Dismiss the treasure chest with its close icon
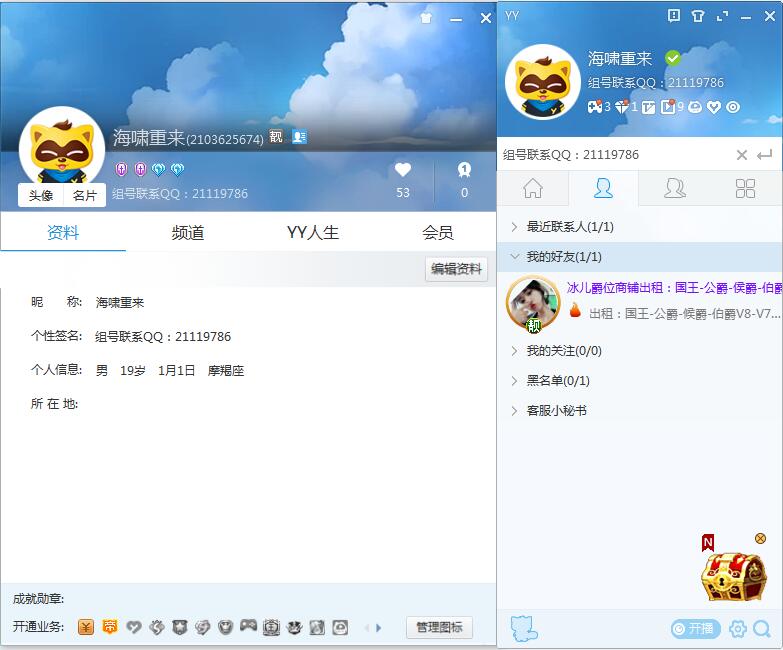 click(760, 538)
